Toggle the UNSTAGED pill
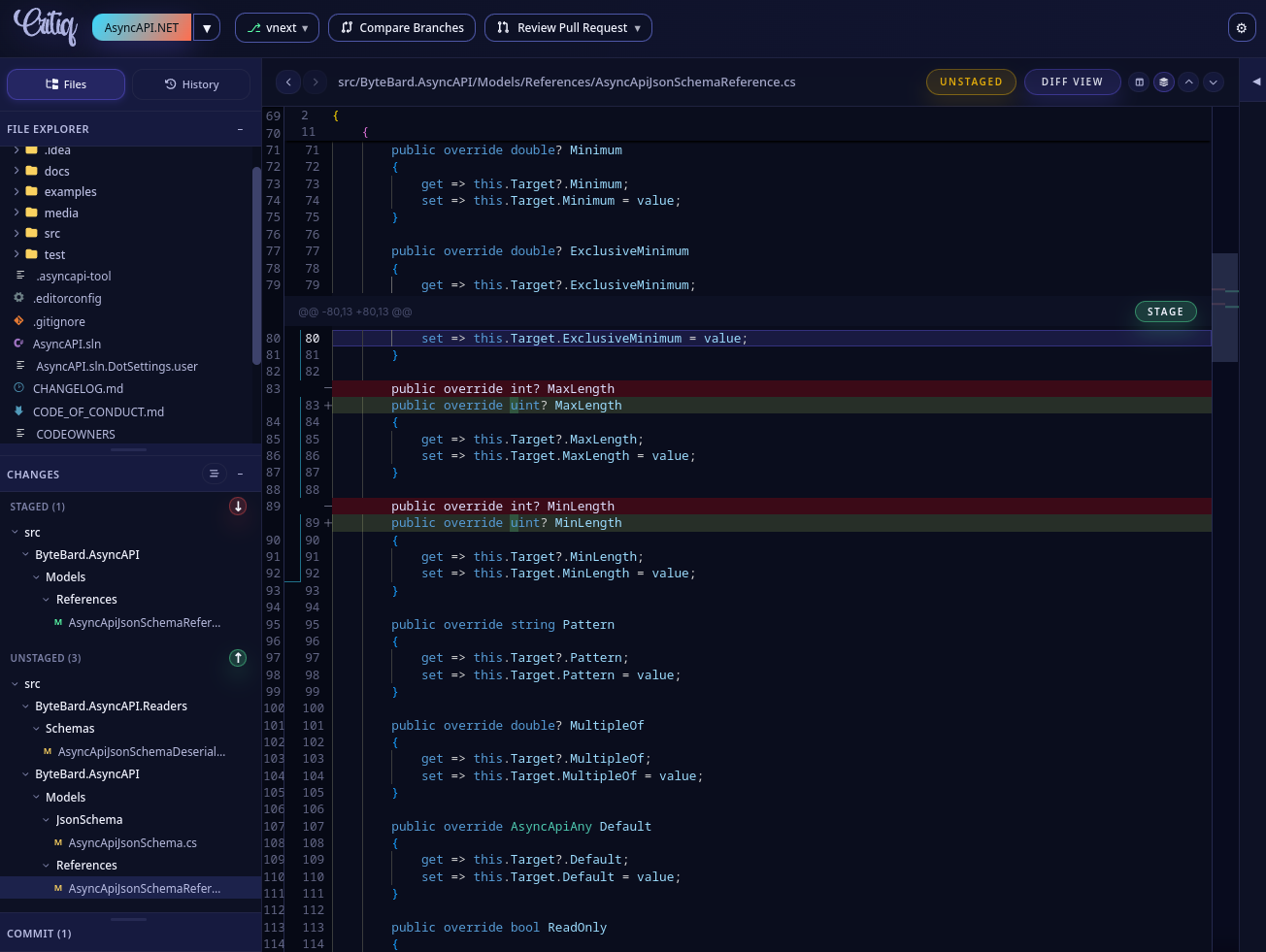Image resolution: width=1266 pixels, height=952 pixels. coord(971,82)
